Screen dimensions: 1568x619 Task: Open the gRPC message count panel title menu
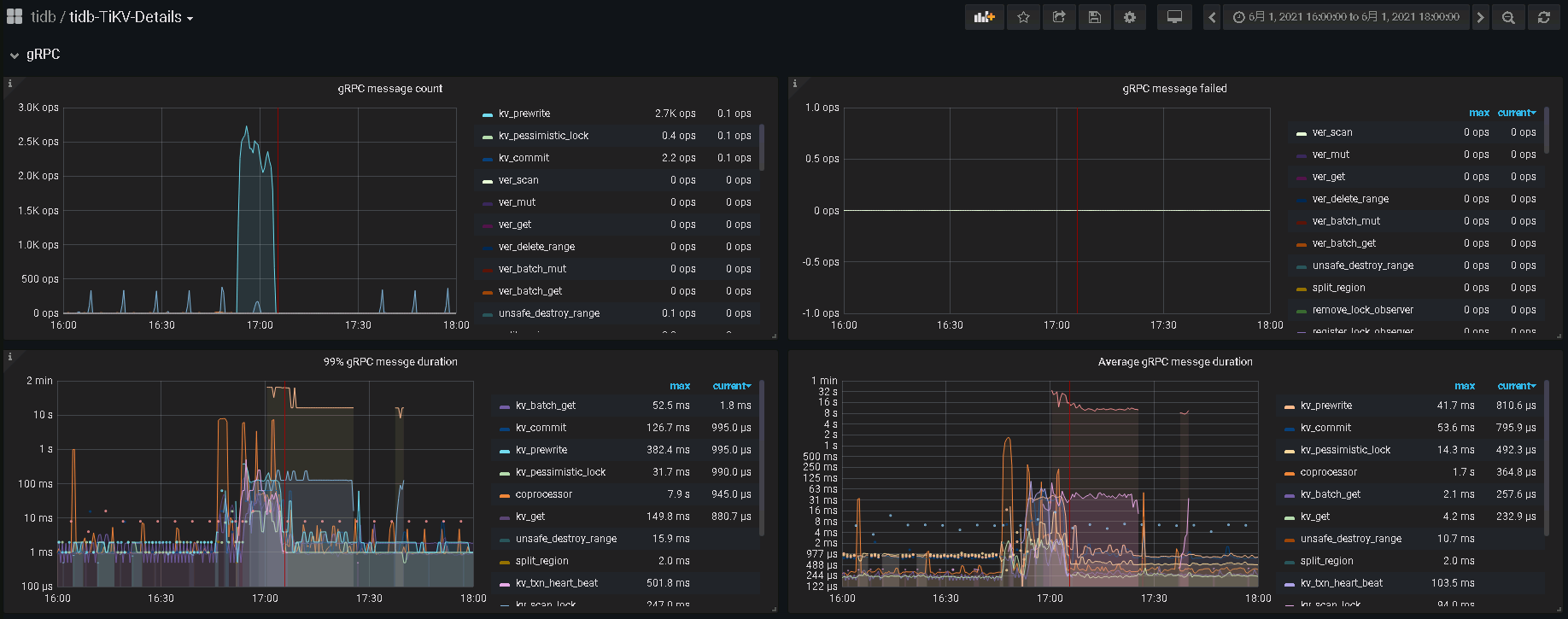[x=390, y=89]
